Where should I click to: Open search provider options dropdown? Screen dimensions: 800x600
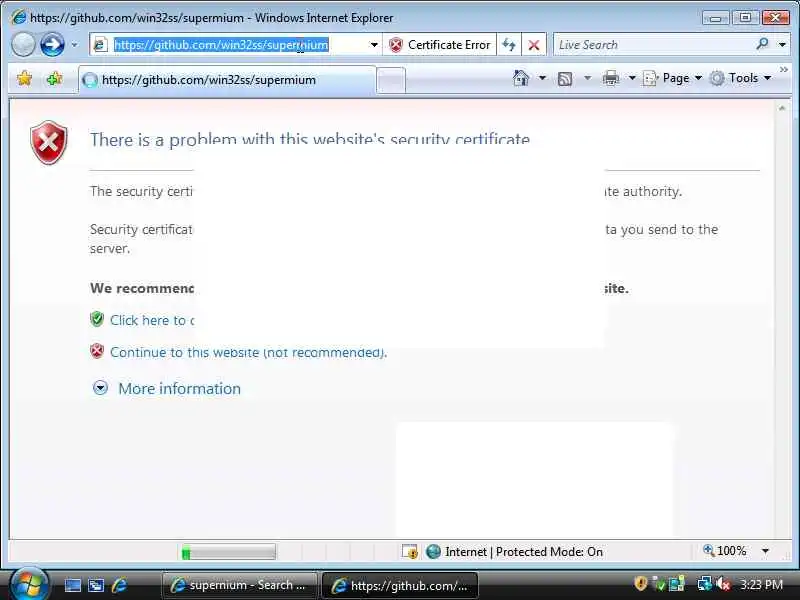click(x=782, y=45)
